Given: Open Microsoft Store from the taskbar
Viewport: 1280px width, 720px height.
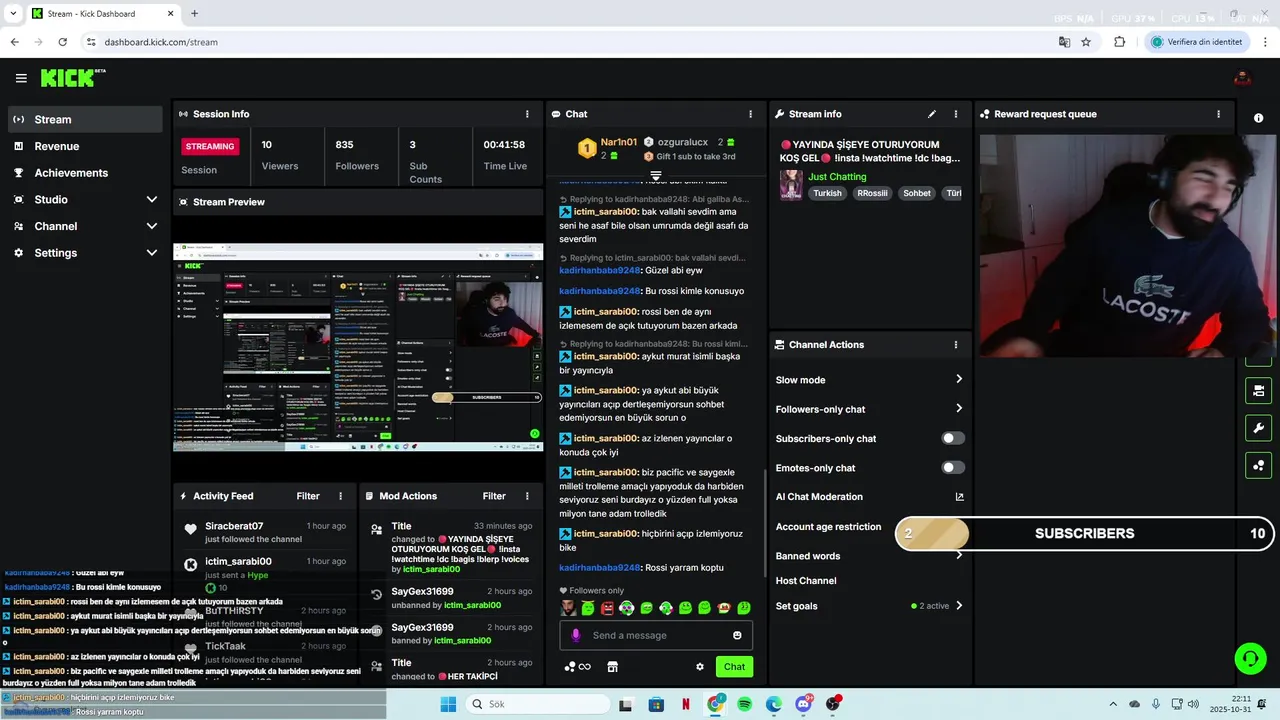Looking at the screenshot, I should tap(655, 704).
